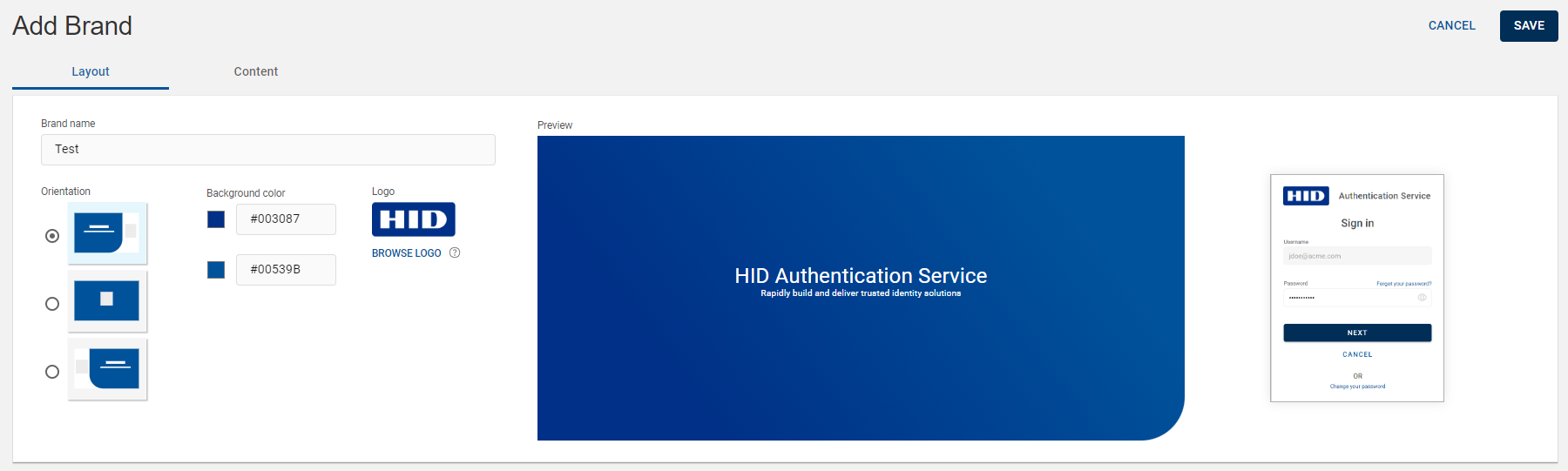Open the Layout tab
The image size is (1568, 471).
click(x=91, y=71)
